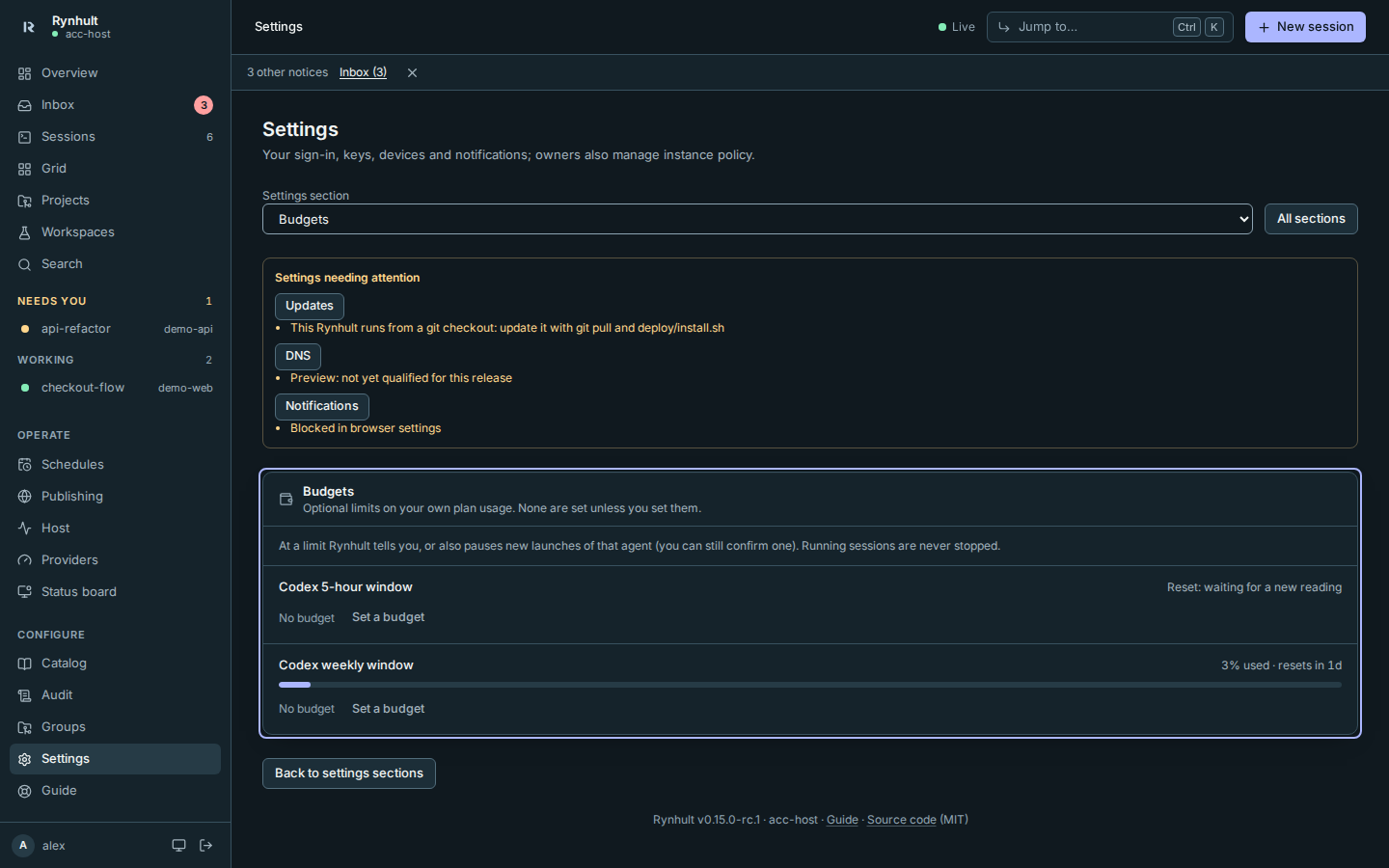
Task: Click the All sections button
Action: [1311, 219]
